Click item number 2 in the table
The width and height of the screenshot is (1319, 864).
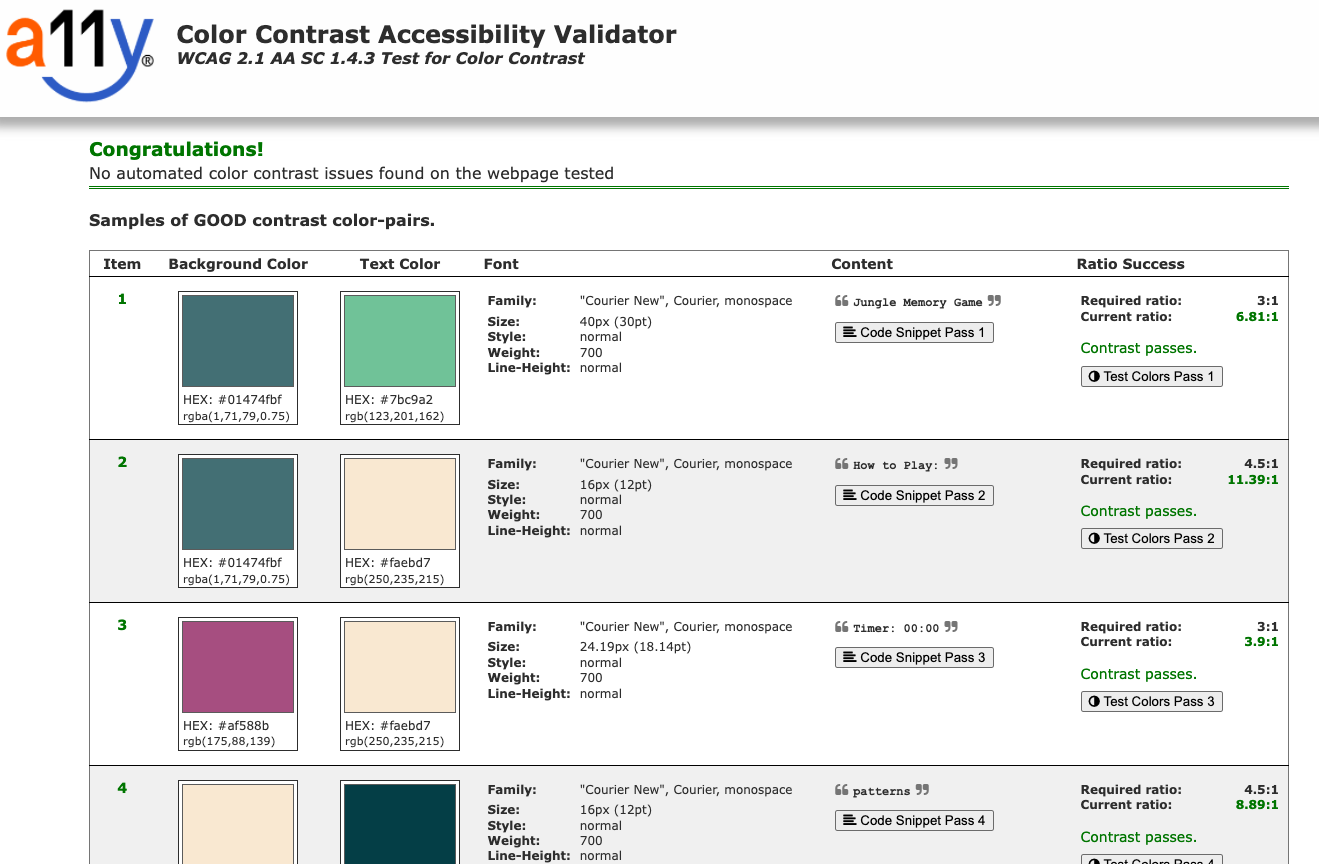coord(122,462)
